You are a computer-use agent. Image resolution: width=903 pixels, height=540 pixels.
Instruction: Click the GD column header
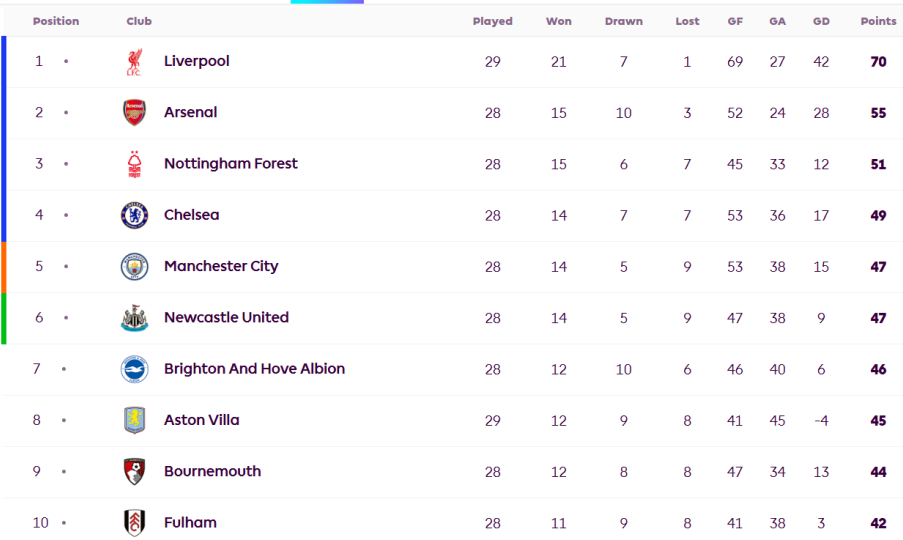coord(821,21)
